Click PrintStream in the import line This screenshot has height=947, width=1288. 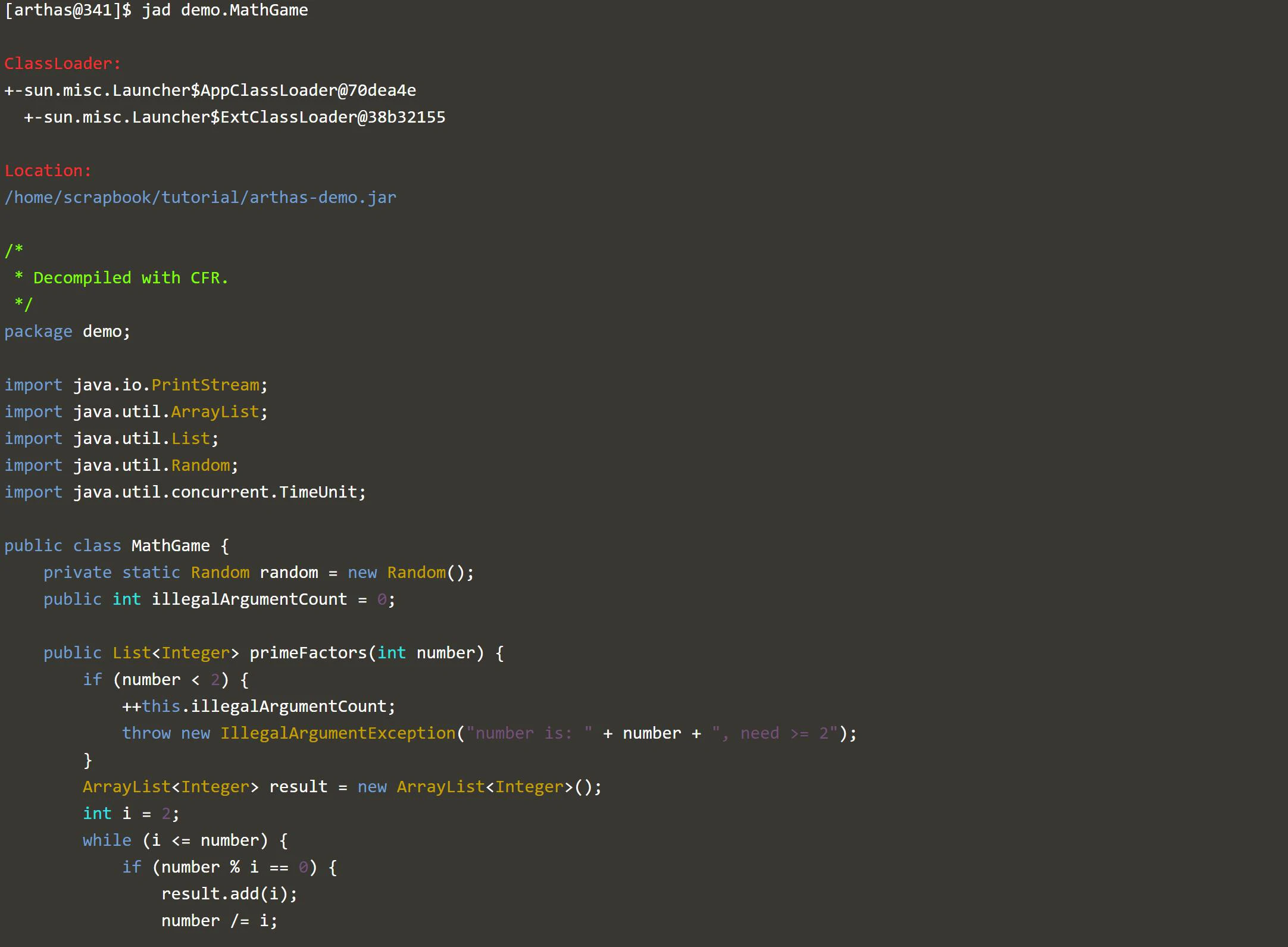[205, 385]
